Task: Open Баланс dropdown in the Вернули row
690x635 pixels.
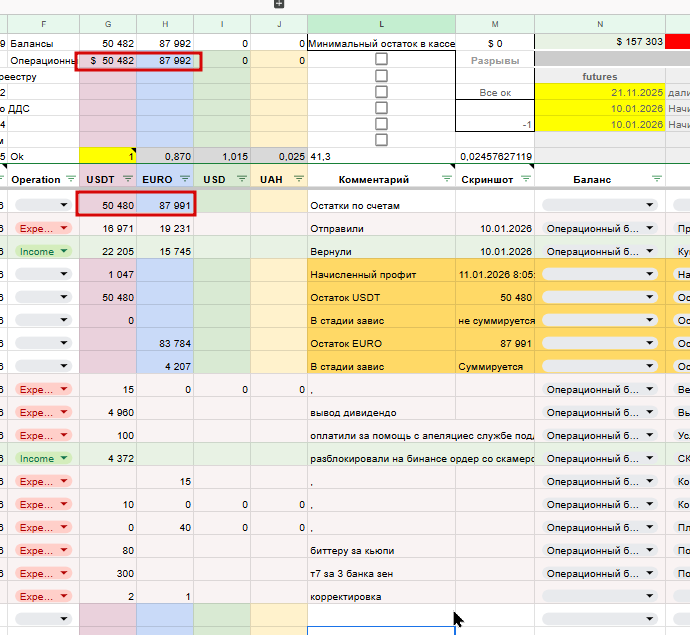Action: click(600, 251)
